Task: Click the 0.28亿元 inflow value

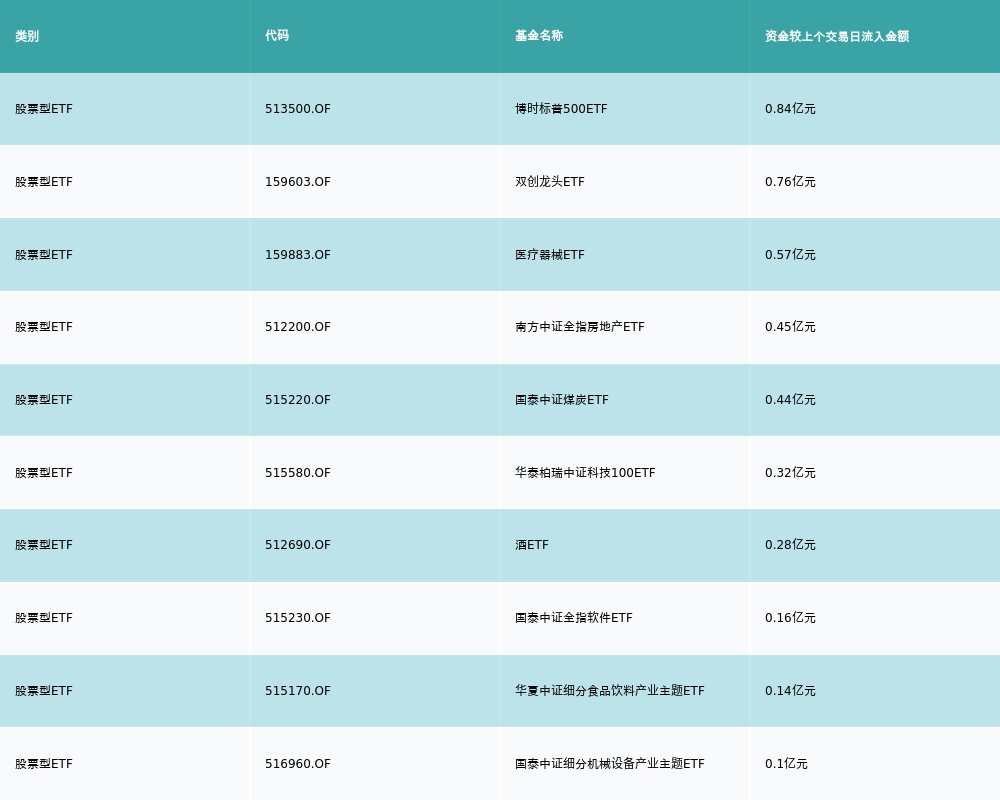Action: [x=790, y=545]
